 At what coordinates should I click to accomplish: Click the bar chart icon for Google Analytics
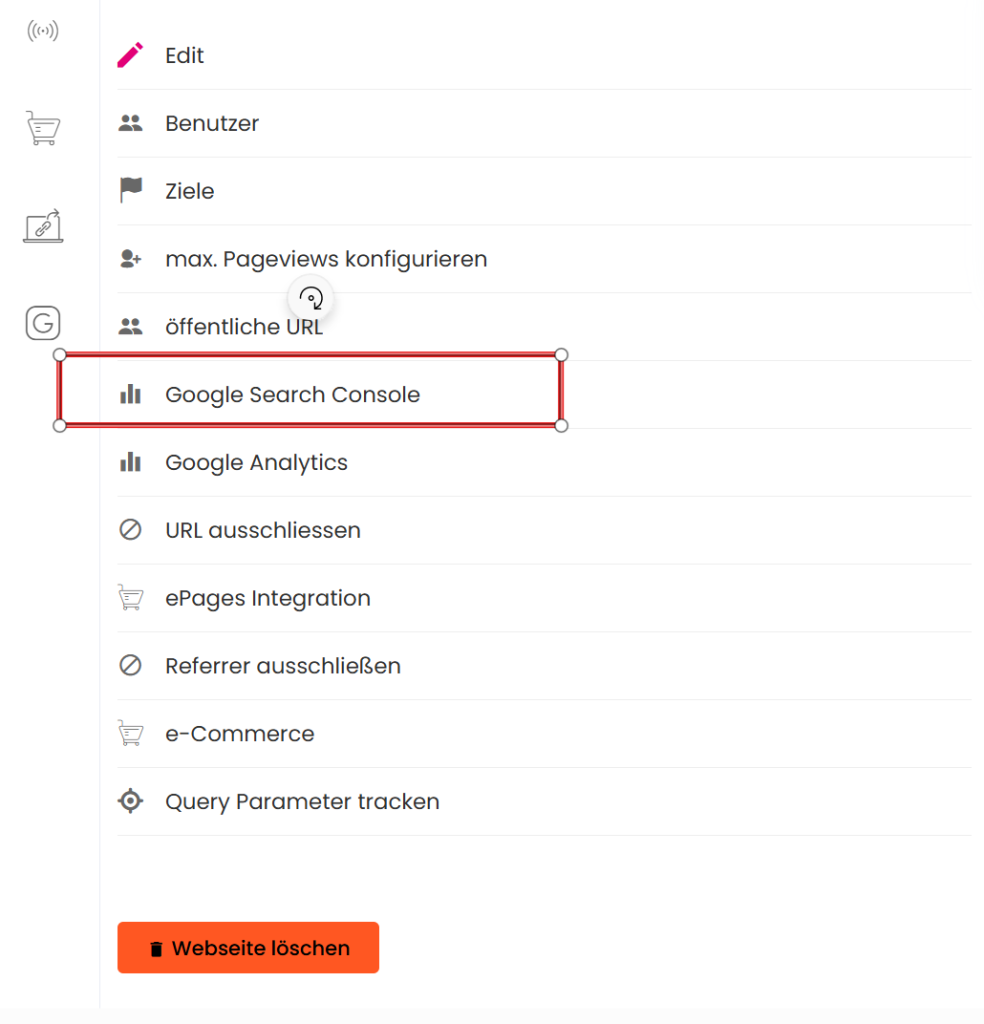click(x=130, y=462)
